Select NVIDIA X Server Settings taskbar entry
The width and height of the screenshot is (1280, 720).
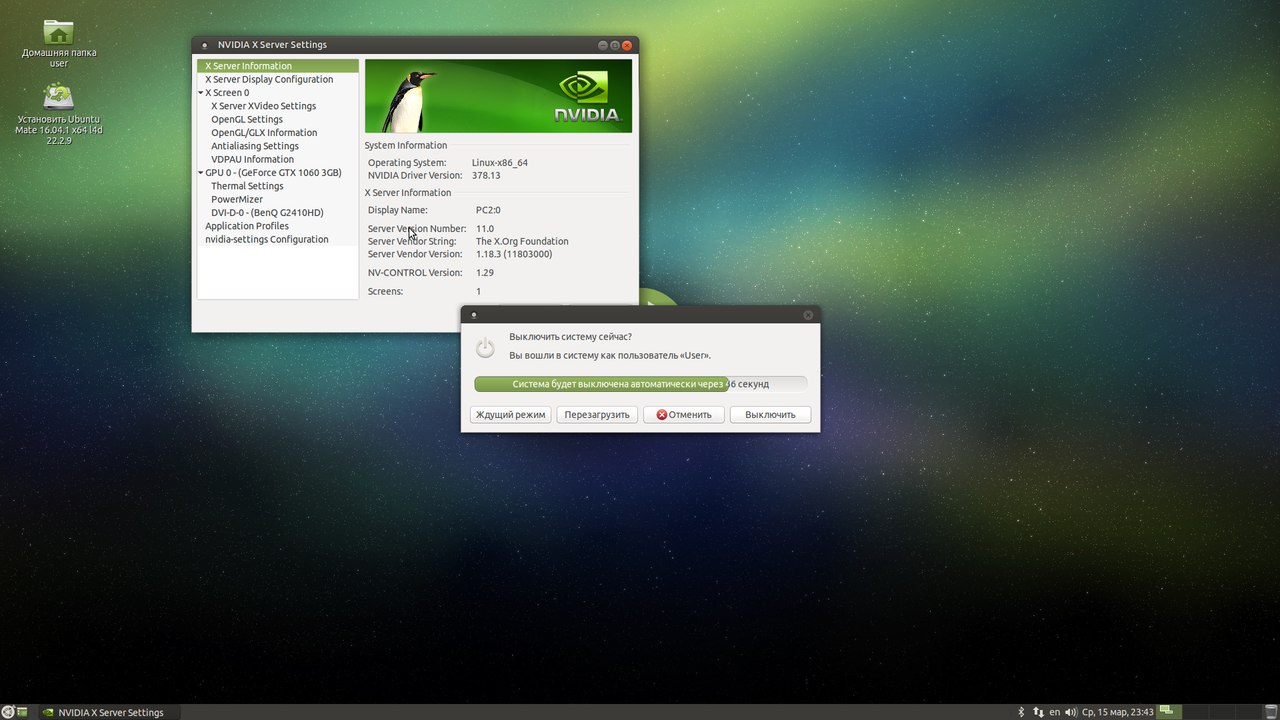110,712
